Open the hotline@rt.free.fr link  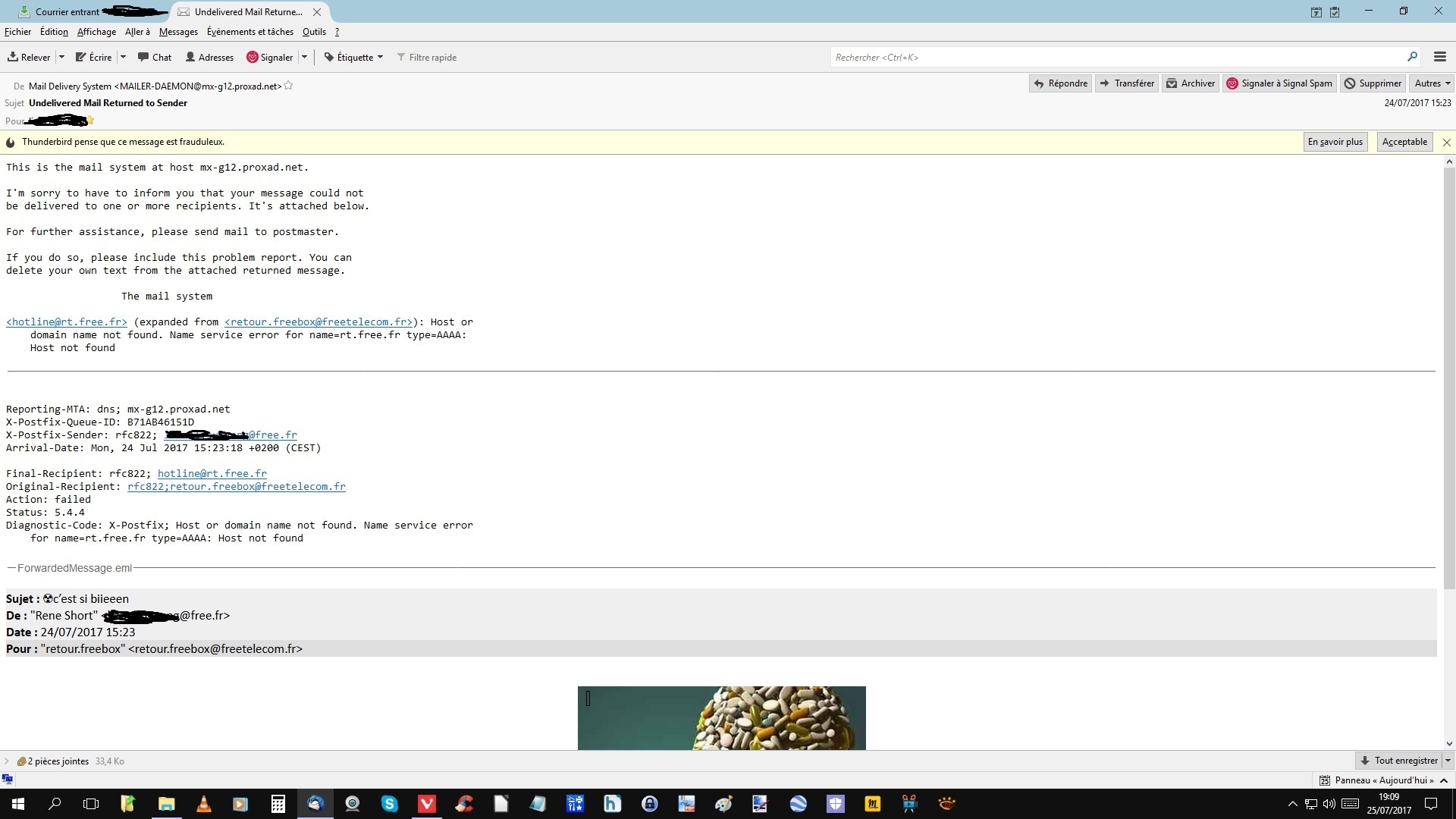[67, 322]
